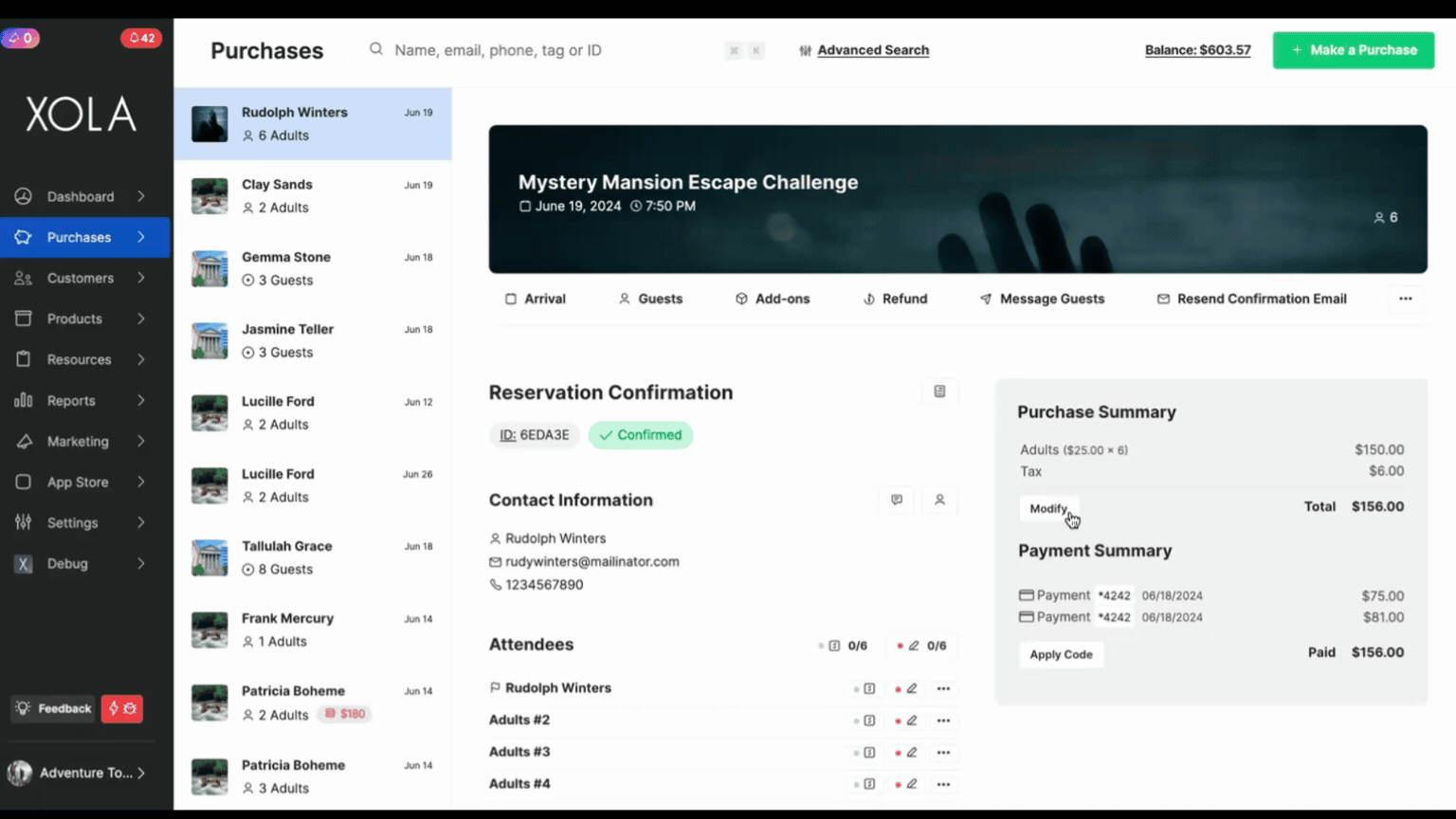Click the Confirmed status badge
Viewport: 1456px width, 819px height.
pyautogui.click(x=641, y=435)
